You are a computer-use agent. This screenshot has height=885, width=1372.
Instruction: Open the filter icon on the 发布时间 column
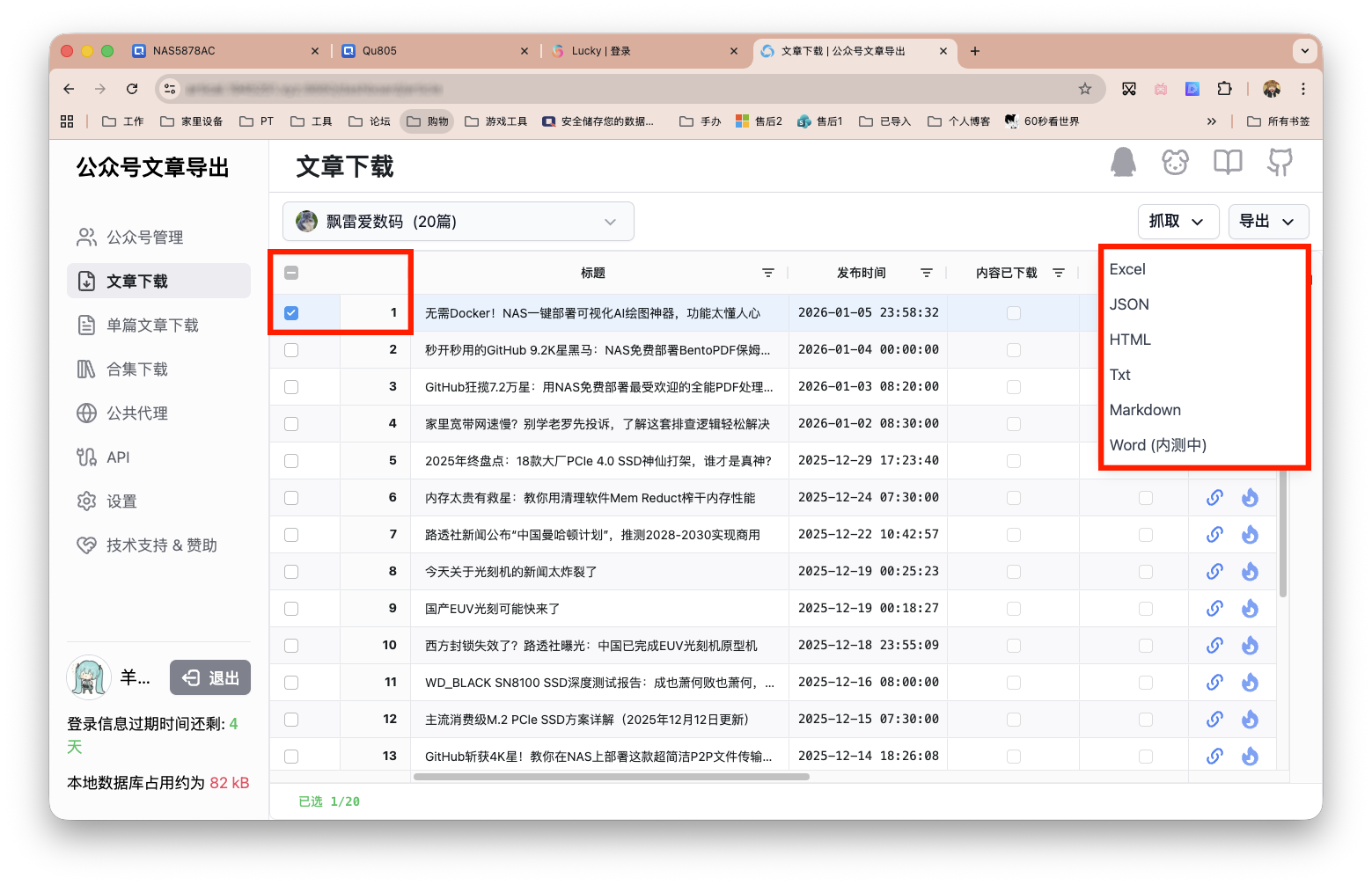point(926,273)
